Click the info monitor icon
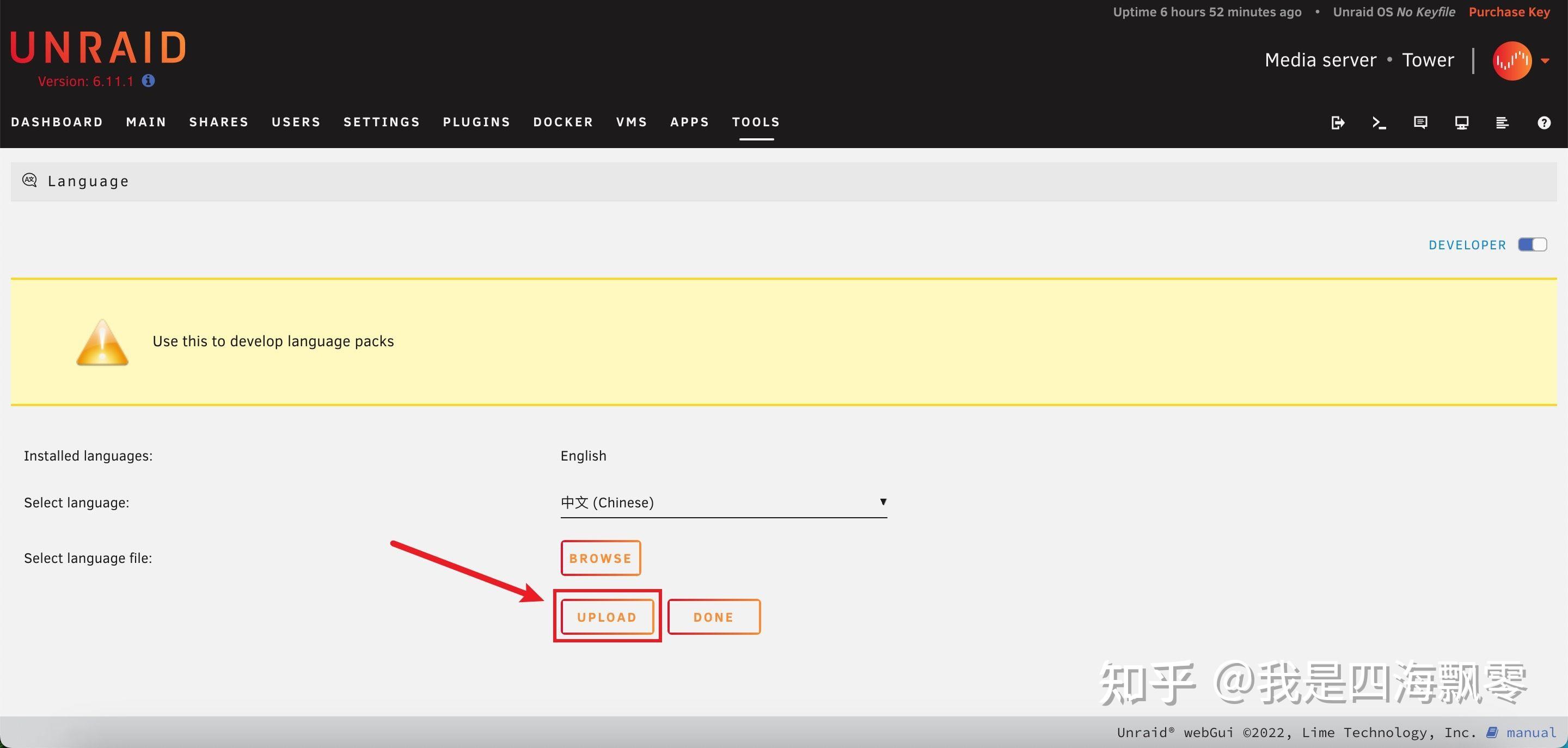The height and width of the screenshot is (748, 1568). click(1461, 123)
